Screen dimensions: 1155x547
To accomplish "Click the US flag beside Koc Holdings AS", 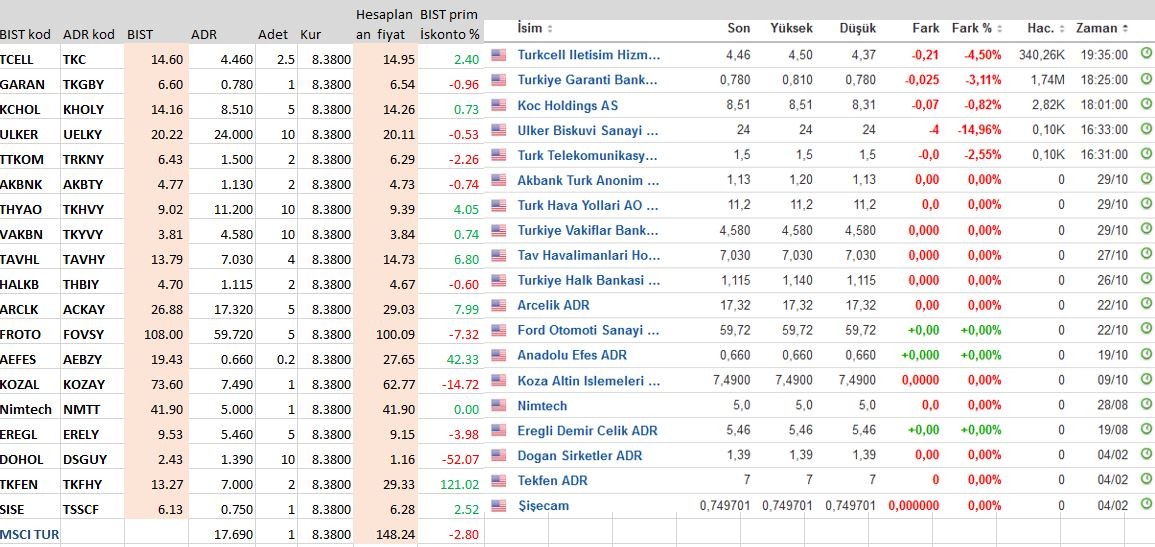I will click(x=499, y=105).
